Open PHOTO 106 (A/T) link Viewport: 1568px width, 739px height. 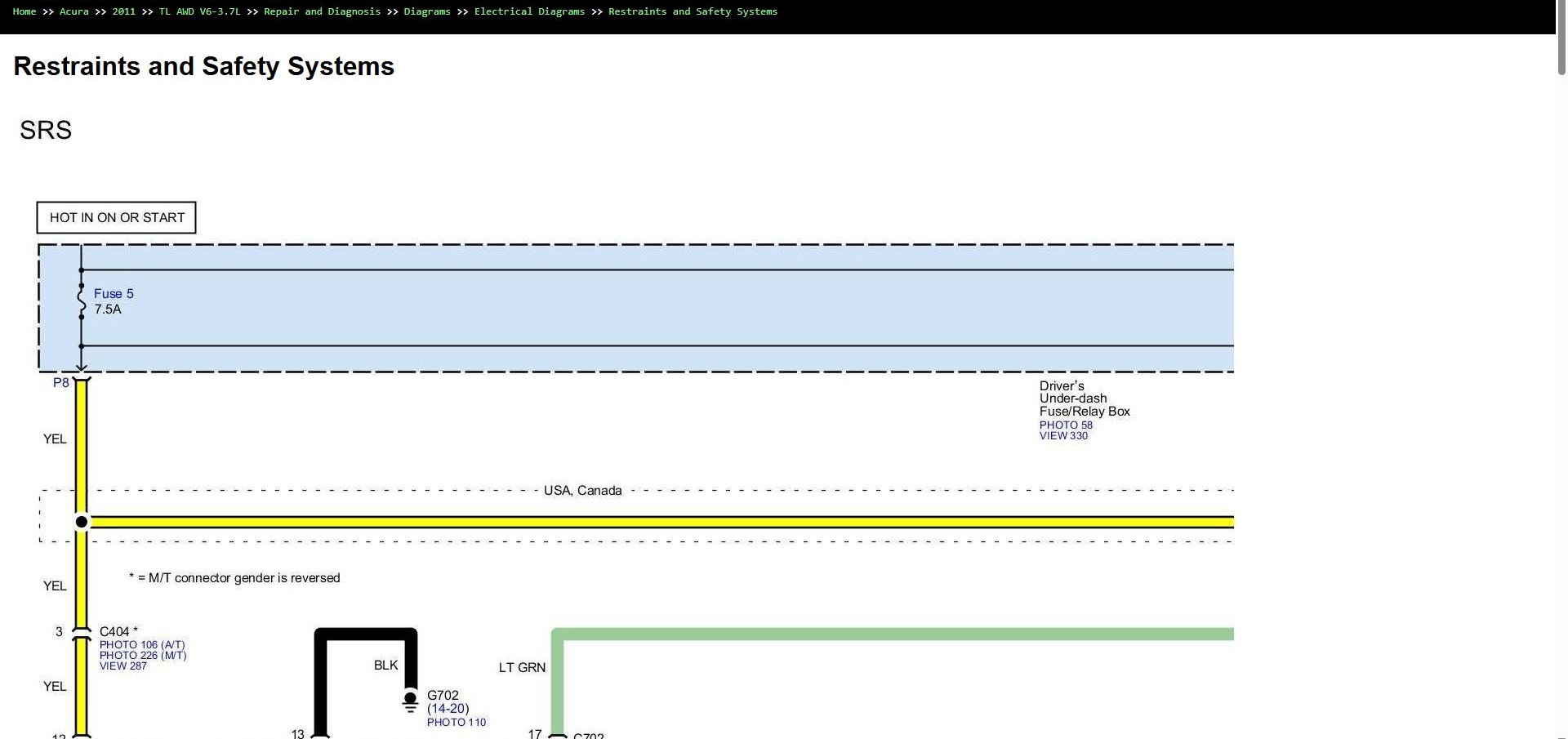click(x=142, y=644)
